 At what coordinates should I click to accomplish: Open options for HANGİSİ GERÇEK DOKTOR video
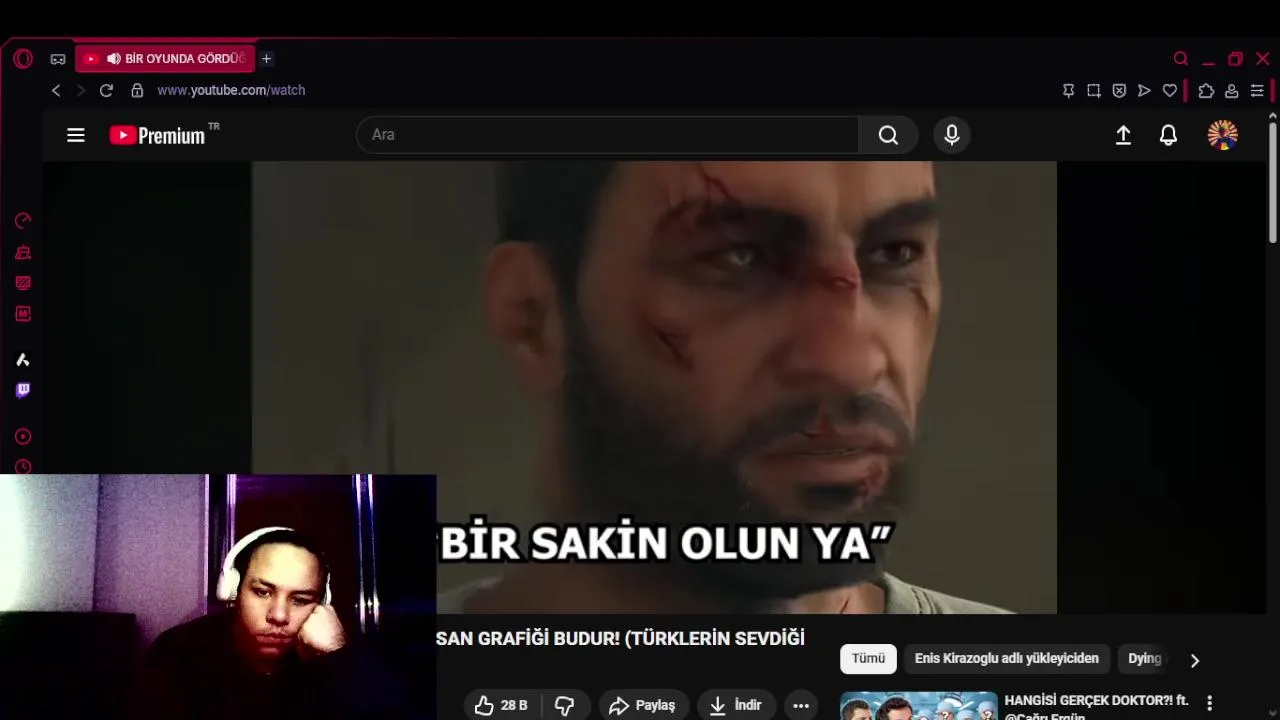pos(1209,704)
